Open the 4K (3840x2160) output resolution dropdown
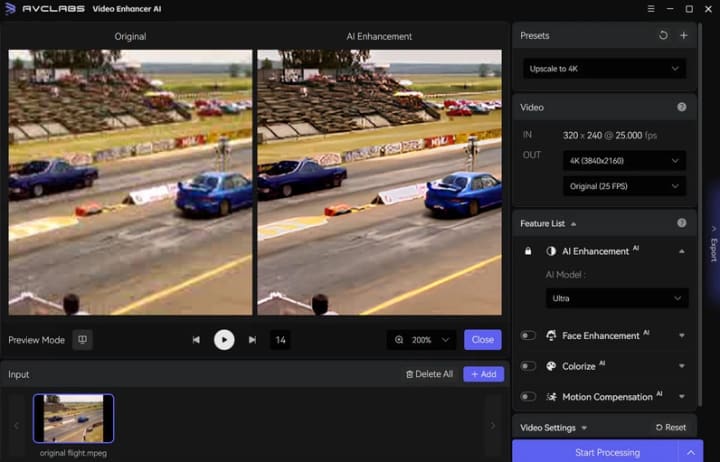This screenshot has height=462, width=720. point(624,161)
